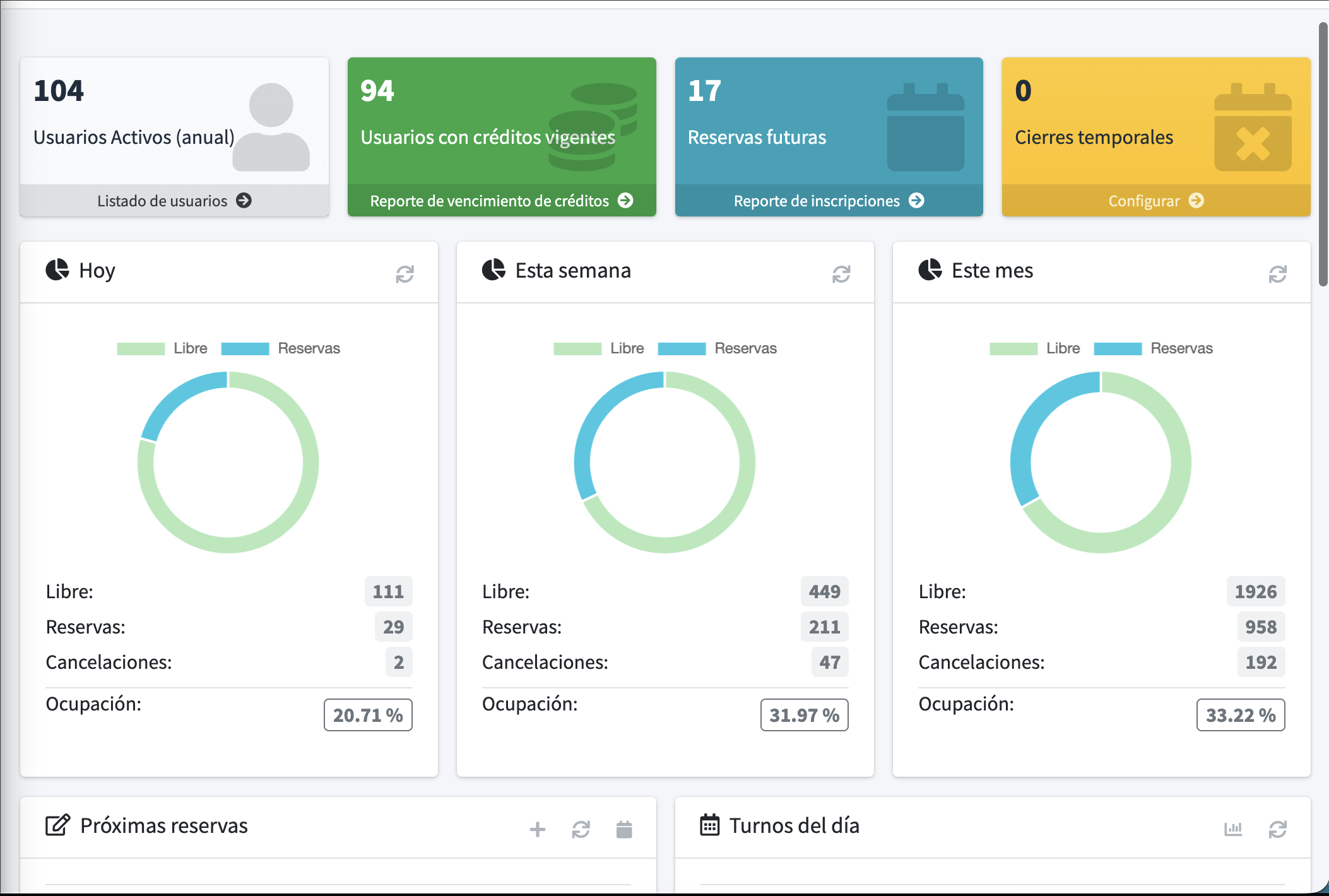Click the page vertical scrollbar

point(1323,155)
